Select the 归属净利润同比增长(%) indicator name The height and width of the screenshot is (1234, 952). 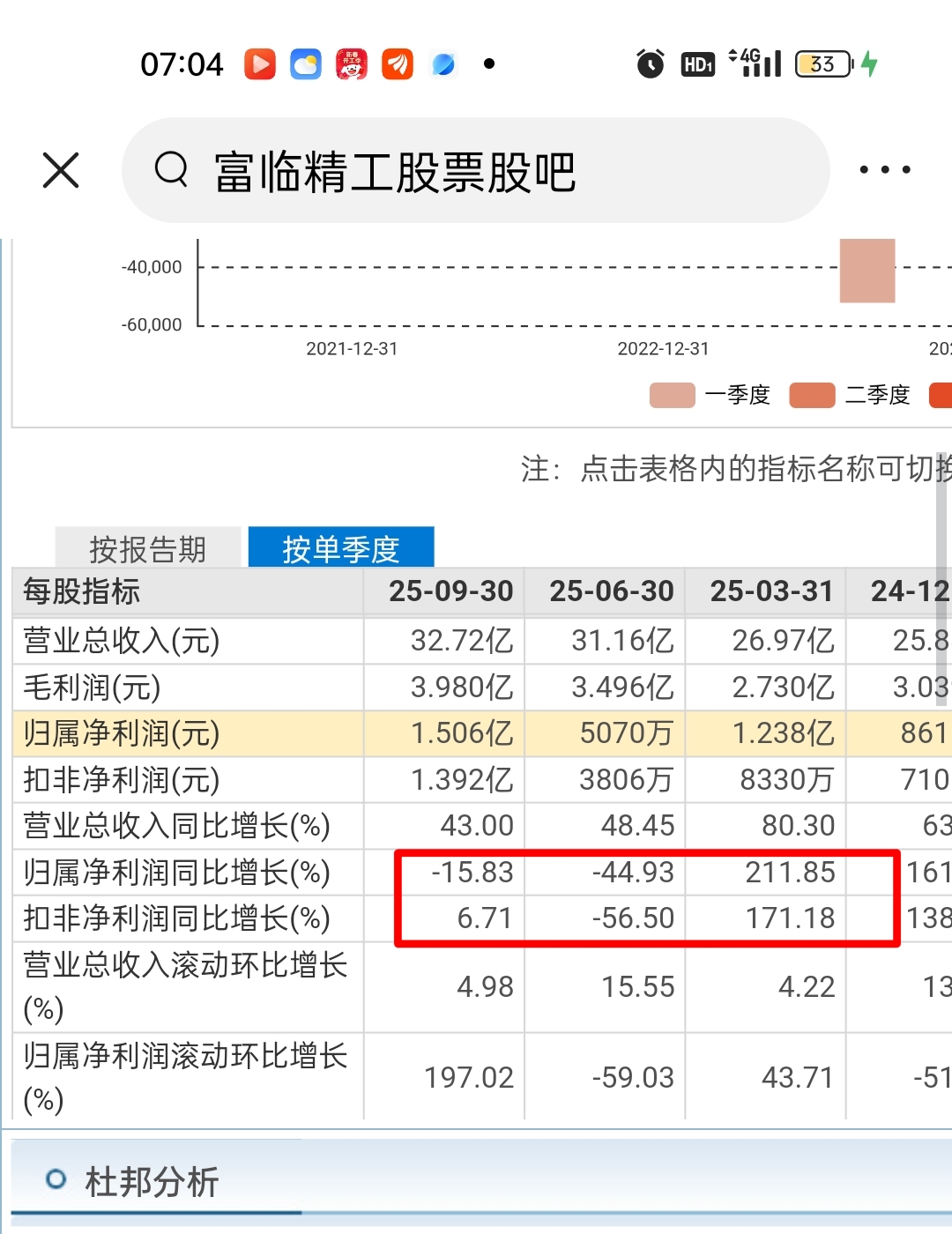point(176,873)
